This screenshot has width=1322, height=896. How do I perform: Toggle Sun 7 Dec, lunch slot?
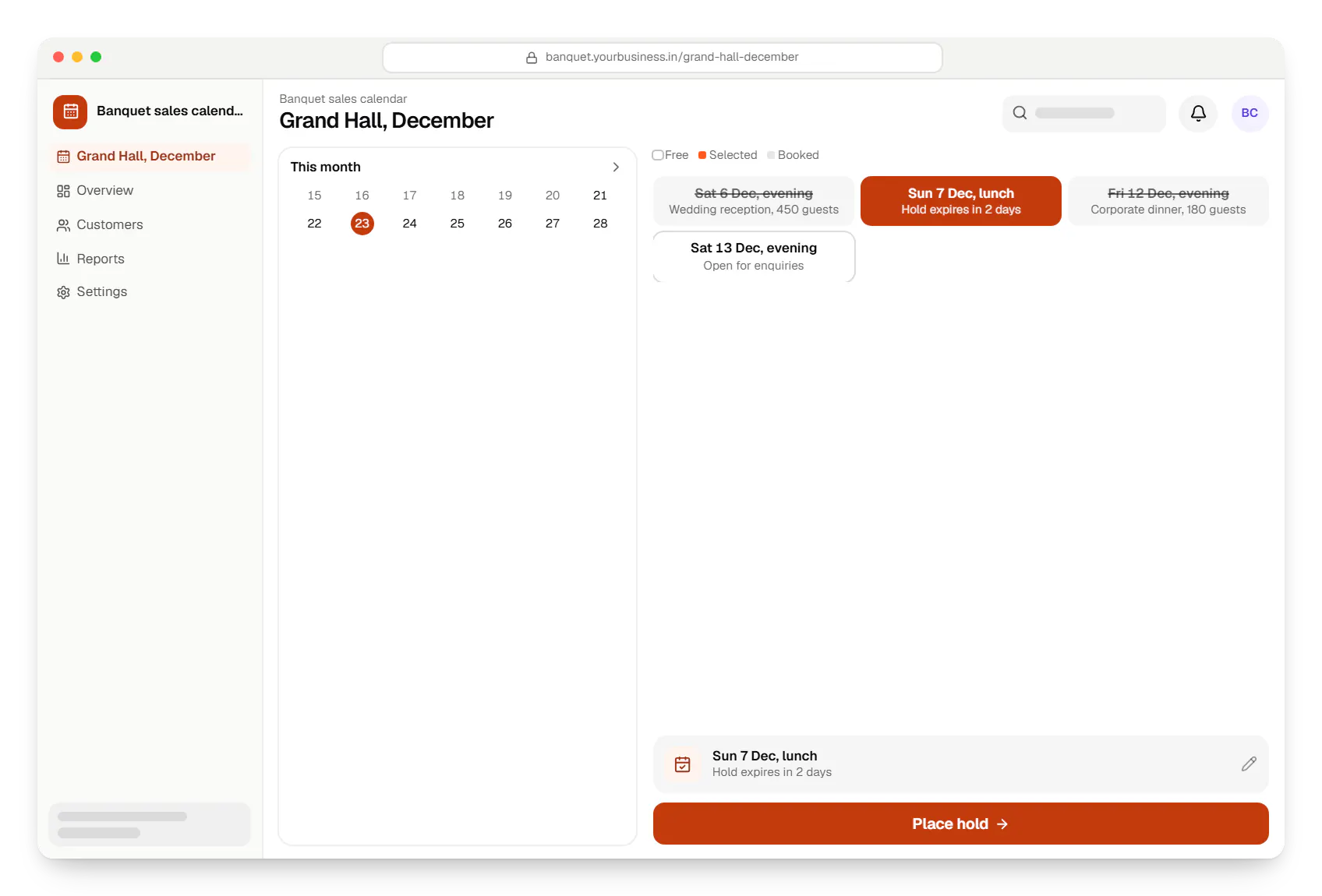[961, 201]
